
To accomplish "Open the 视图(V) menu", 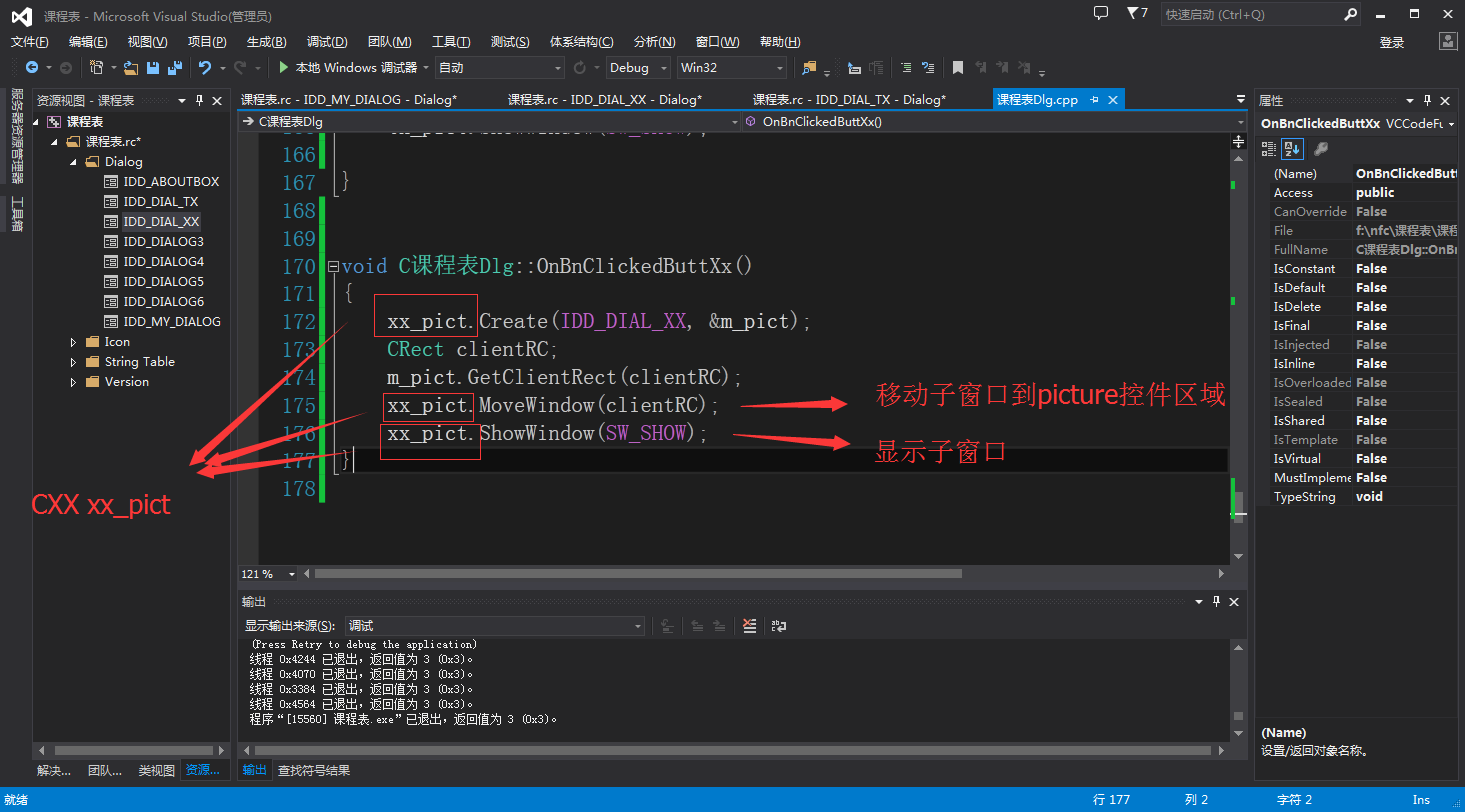I will [147, 42].
